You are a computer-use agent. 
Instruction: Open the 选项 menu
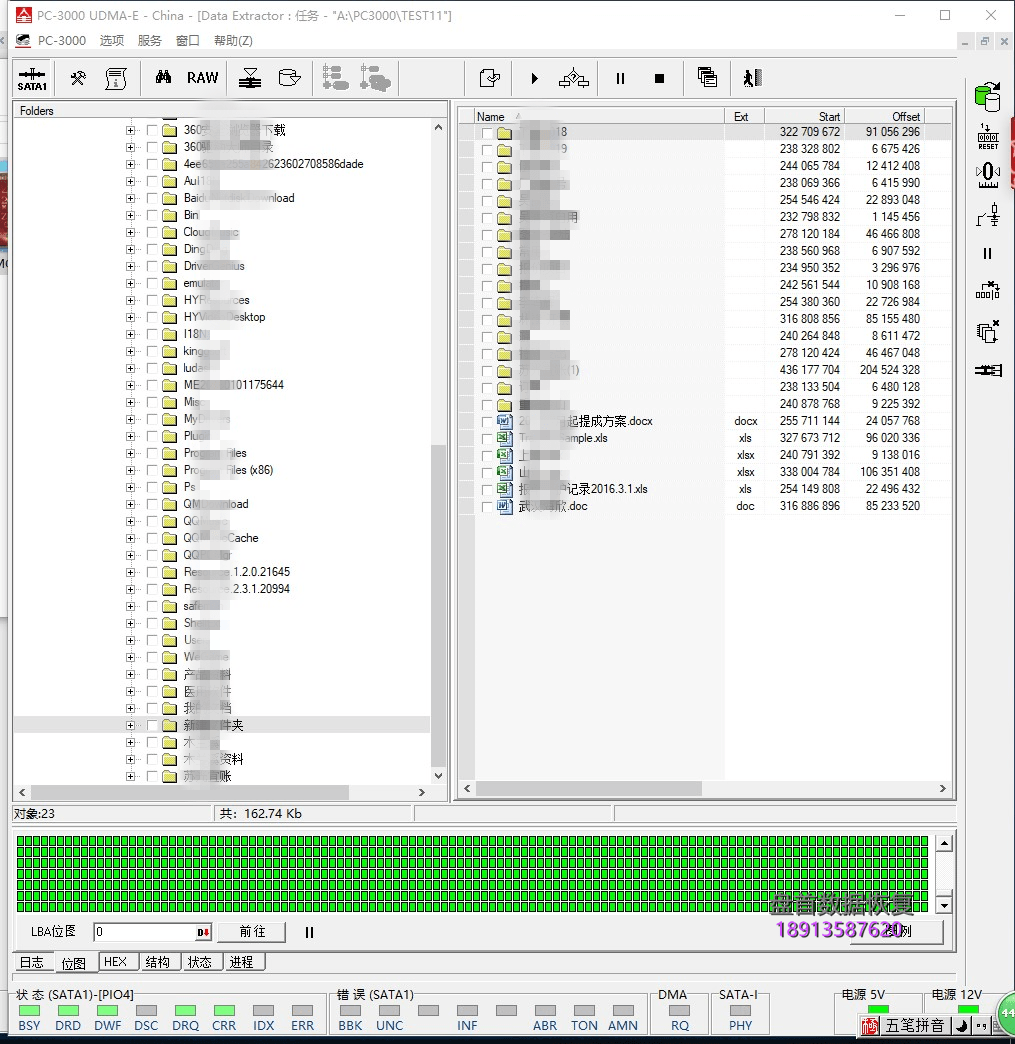tap(112, 41)
